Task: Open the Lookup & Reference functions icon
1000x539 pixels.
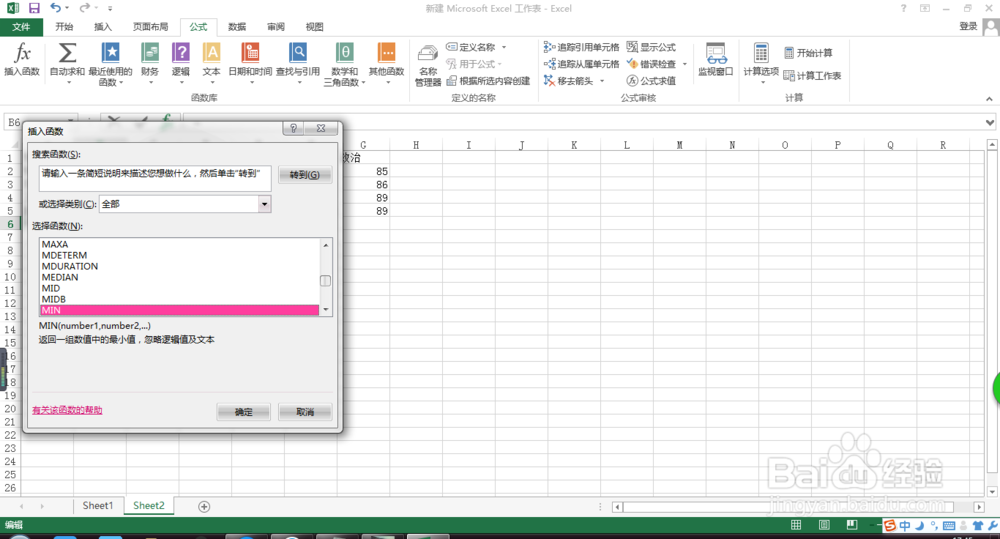Action: [x=298, y=61]
